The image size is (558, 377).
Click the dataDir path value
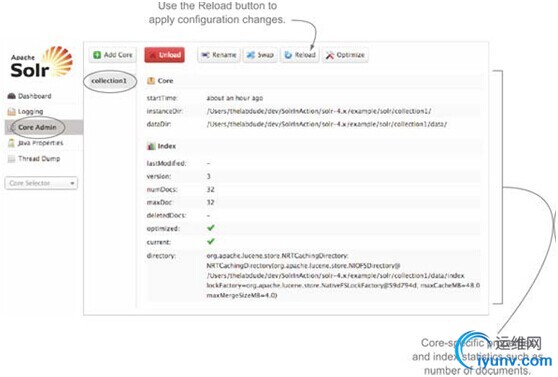coord(327,124)
